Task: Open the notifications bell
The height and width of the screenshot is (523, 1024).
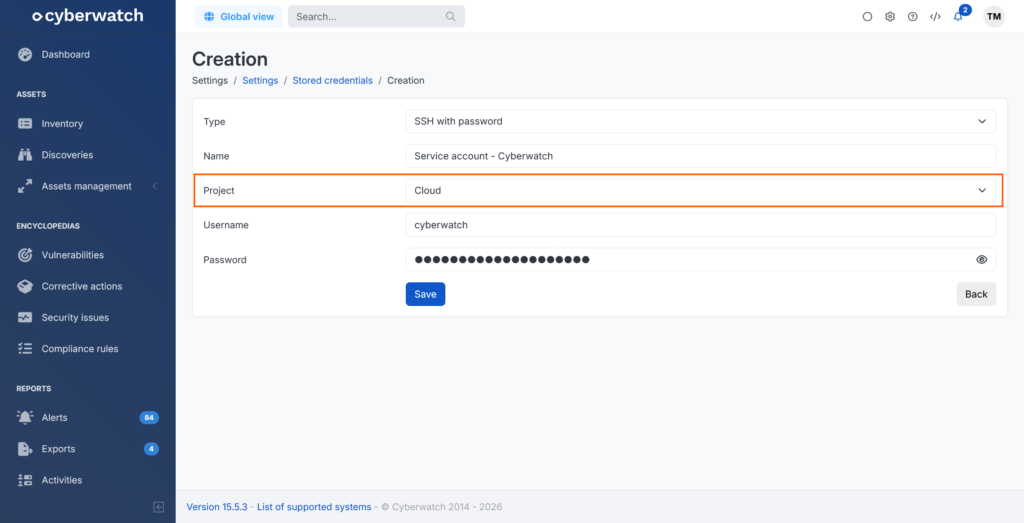Action: pyautogui.click(x=958, y=17)
